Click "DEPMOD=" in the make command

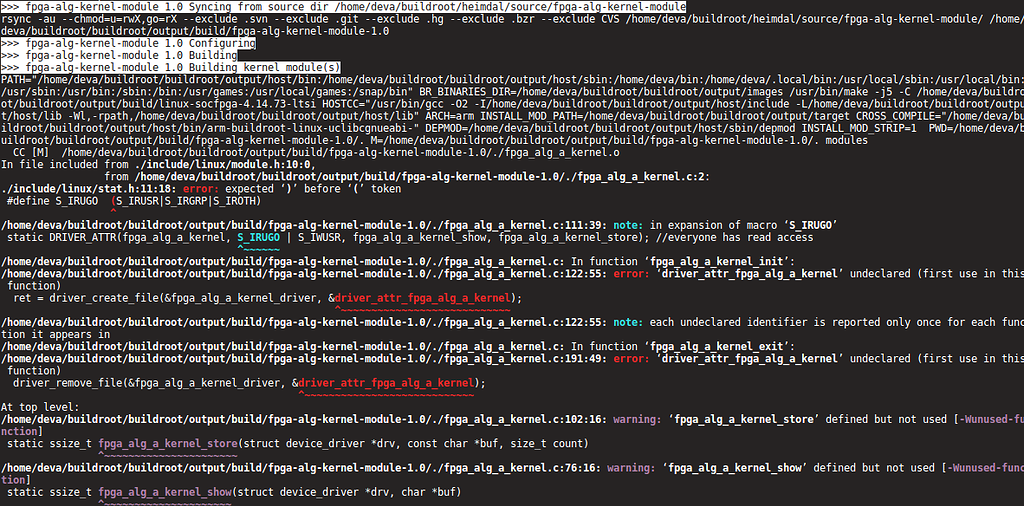click(x=445, y=129)
